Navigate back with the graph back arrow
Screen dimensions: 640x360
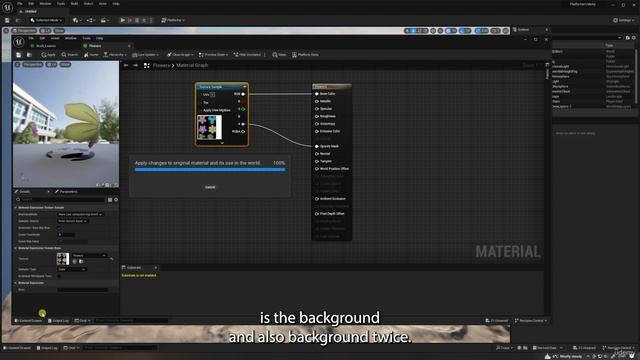point(126,65)
